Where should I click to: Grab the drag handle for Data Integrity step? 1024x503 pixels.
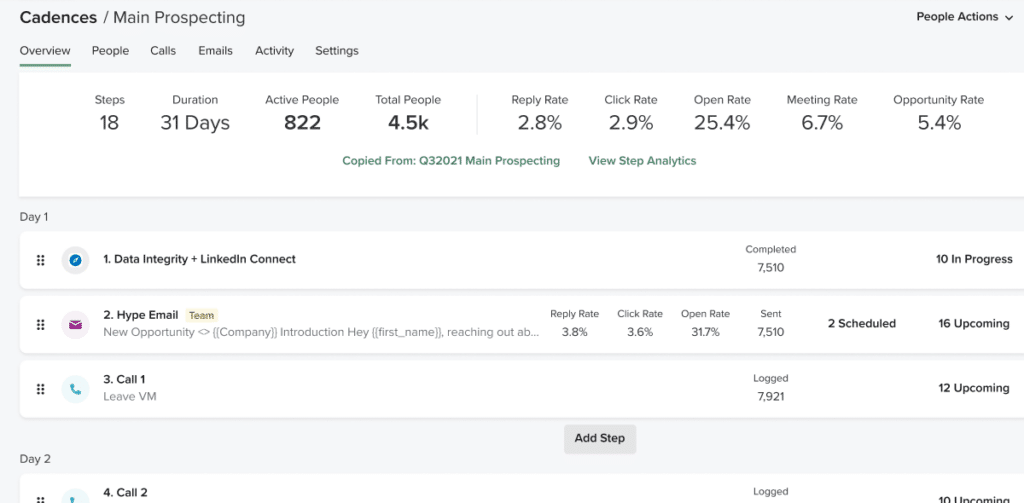[x=40, y=260]
